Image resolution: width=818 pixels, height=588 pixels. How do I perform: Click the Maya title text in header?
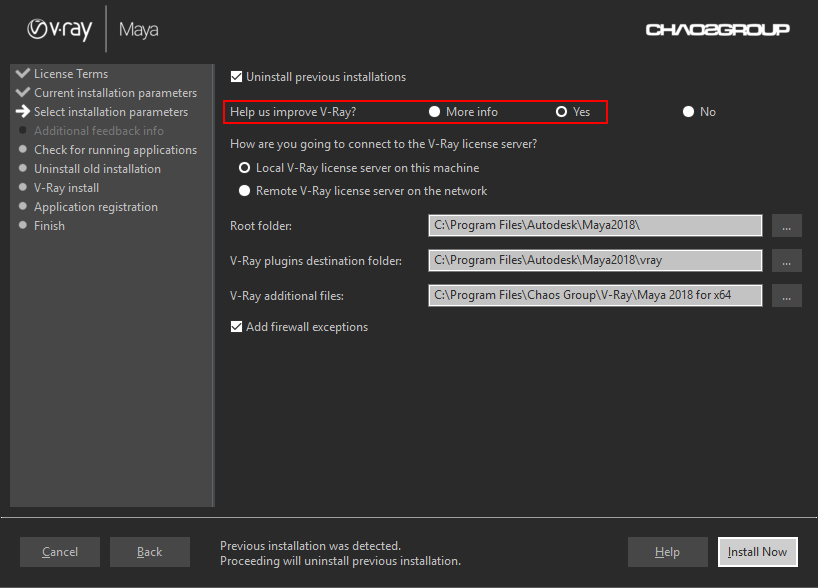point(138,30)
